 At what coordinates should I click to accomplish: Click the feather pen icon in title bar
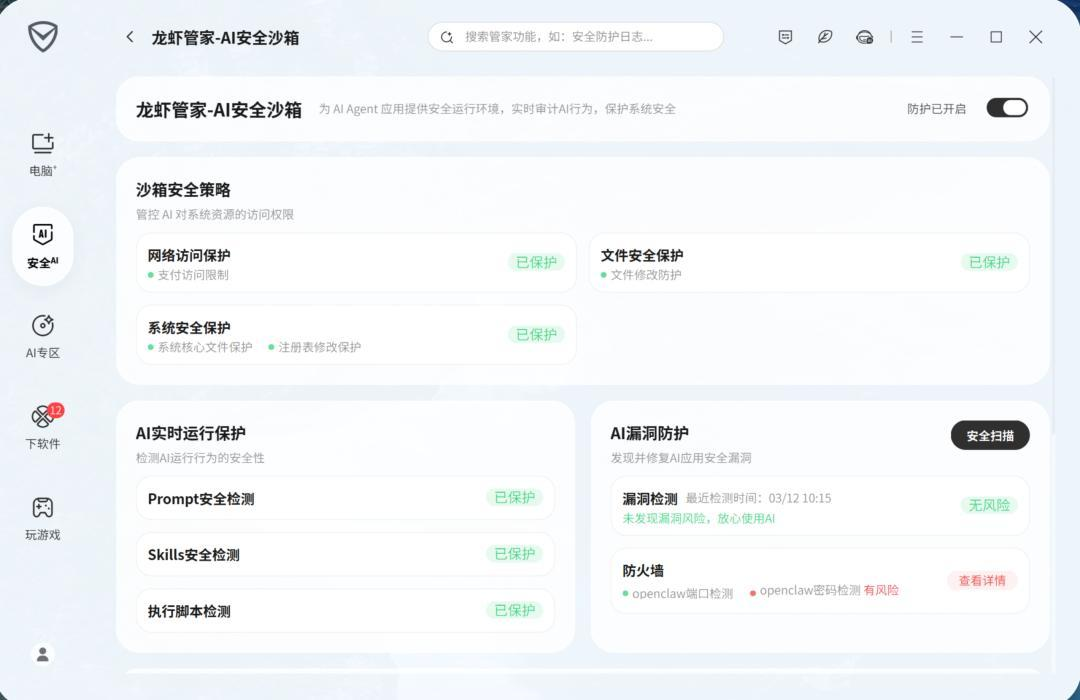824,36
